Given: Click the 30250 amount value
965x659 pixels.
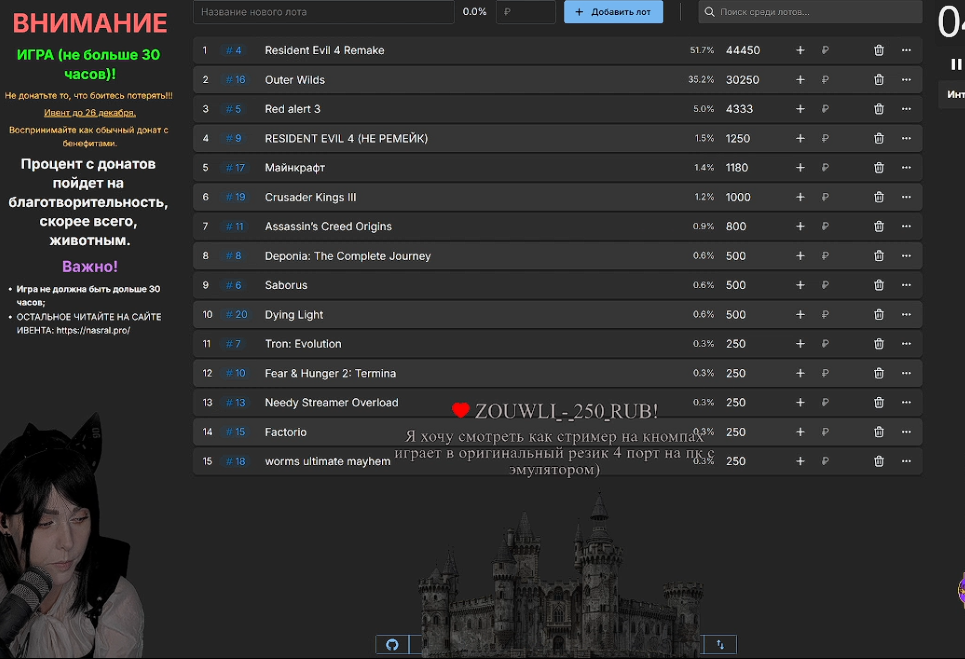Looking at the screenshot, I should [x=742, y=80].
